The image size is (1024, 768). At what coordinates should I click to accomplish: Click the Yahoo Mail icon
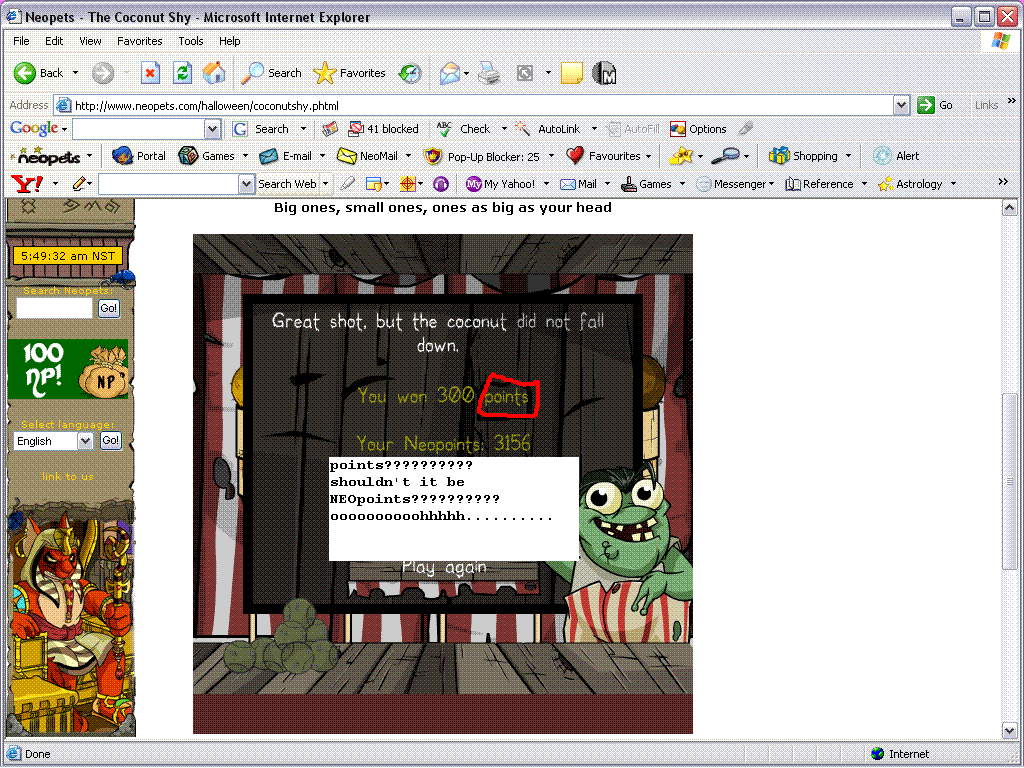coord(568,185)
